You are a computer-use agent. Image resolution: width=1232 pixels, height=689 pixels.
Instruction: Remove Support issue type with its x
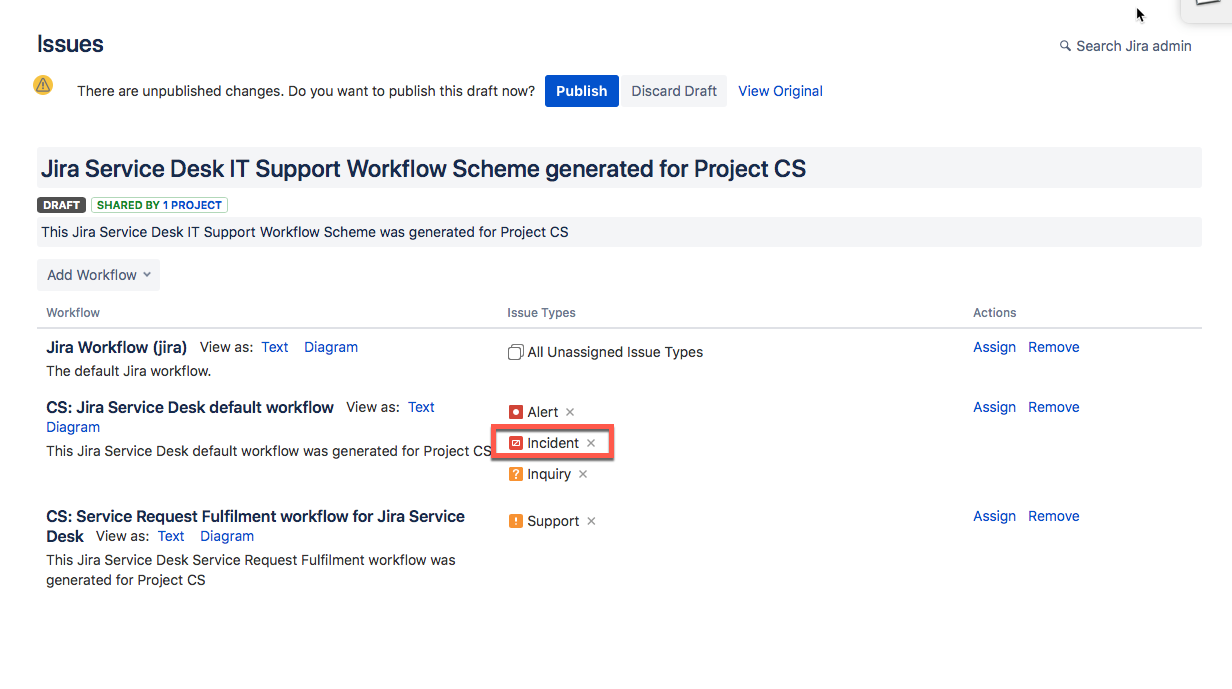click(591, 521)
